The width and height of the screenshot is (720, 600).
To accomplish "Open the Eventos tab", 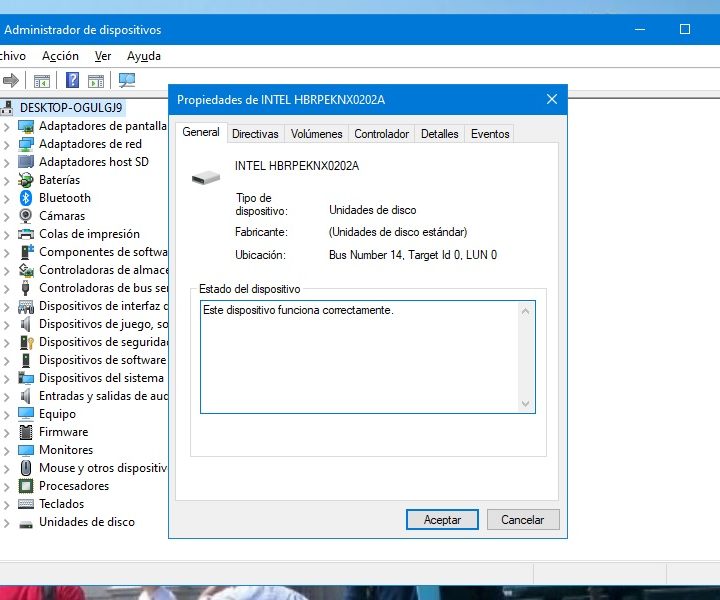I will [x=490, y=134].
